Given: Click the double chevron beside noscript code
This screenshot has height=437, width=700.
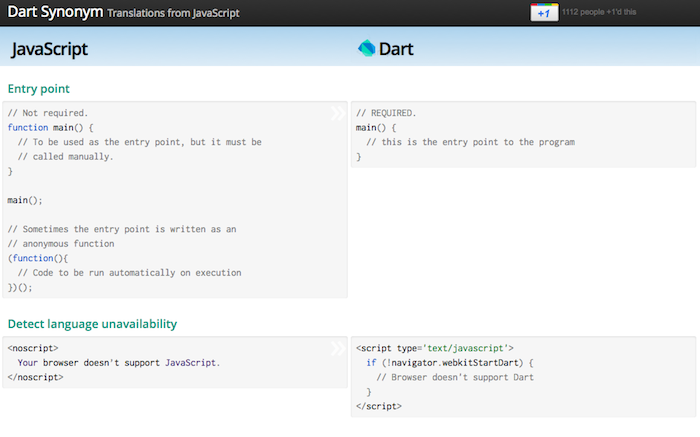Looking at the screenshot, I should click(338, 348).
